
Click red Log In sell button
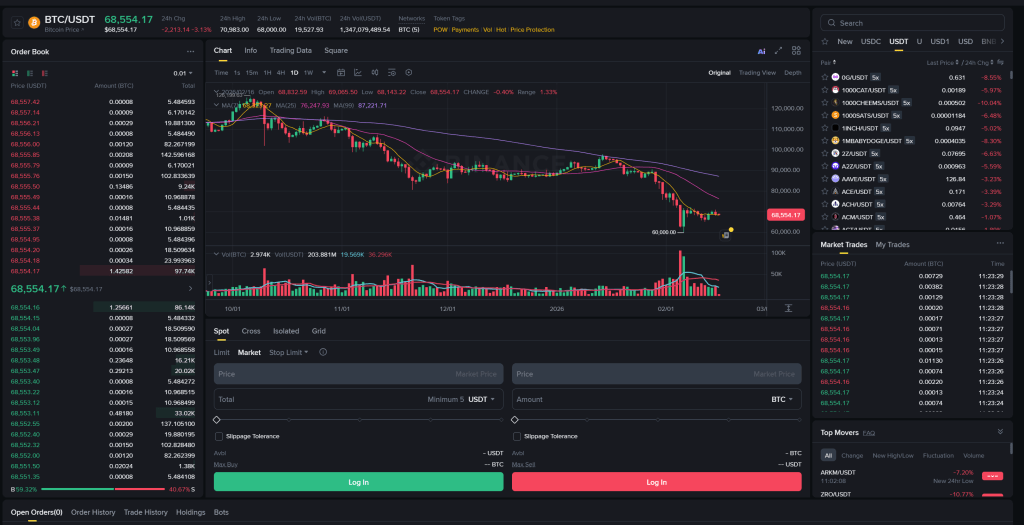656,482
